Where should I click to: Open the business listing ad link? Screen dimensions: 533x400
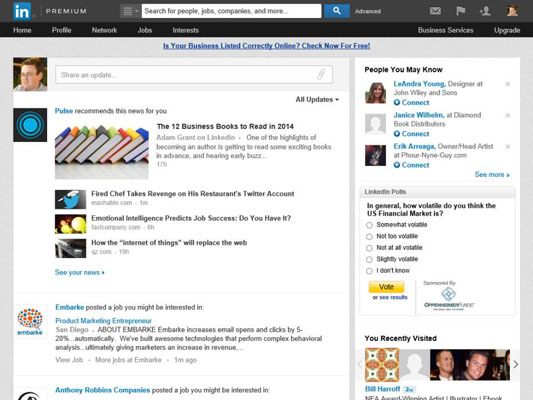266,46
